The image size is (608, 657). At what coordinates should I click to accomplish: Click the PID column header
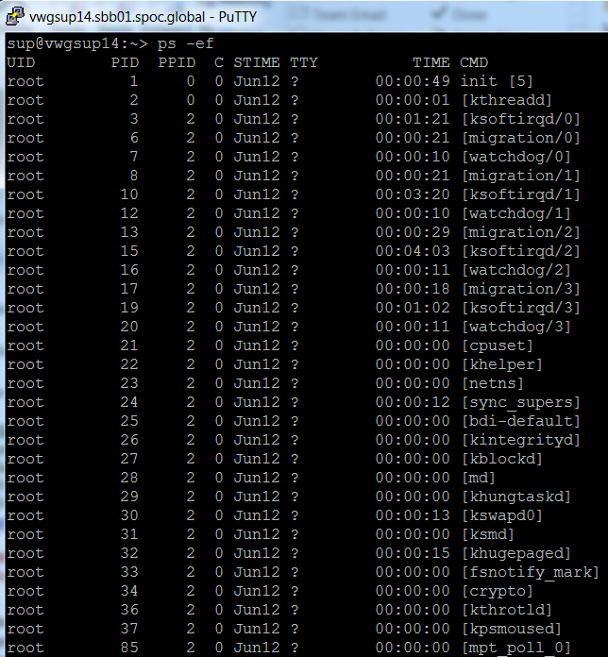pos(125,62)
